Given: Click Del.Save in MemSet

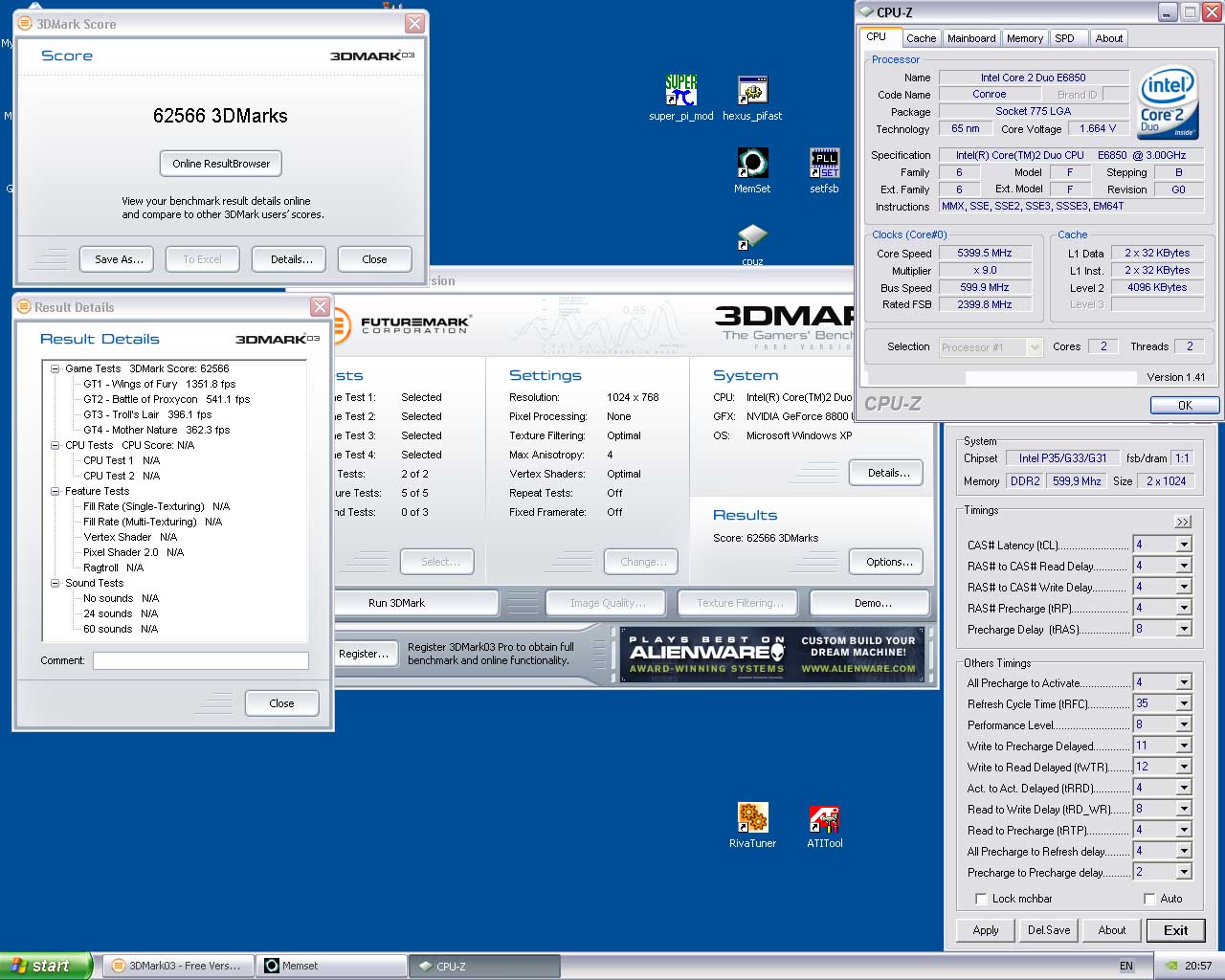Looking at the screenshot, I should pyautogui.click(x=1049, y=930).
